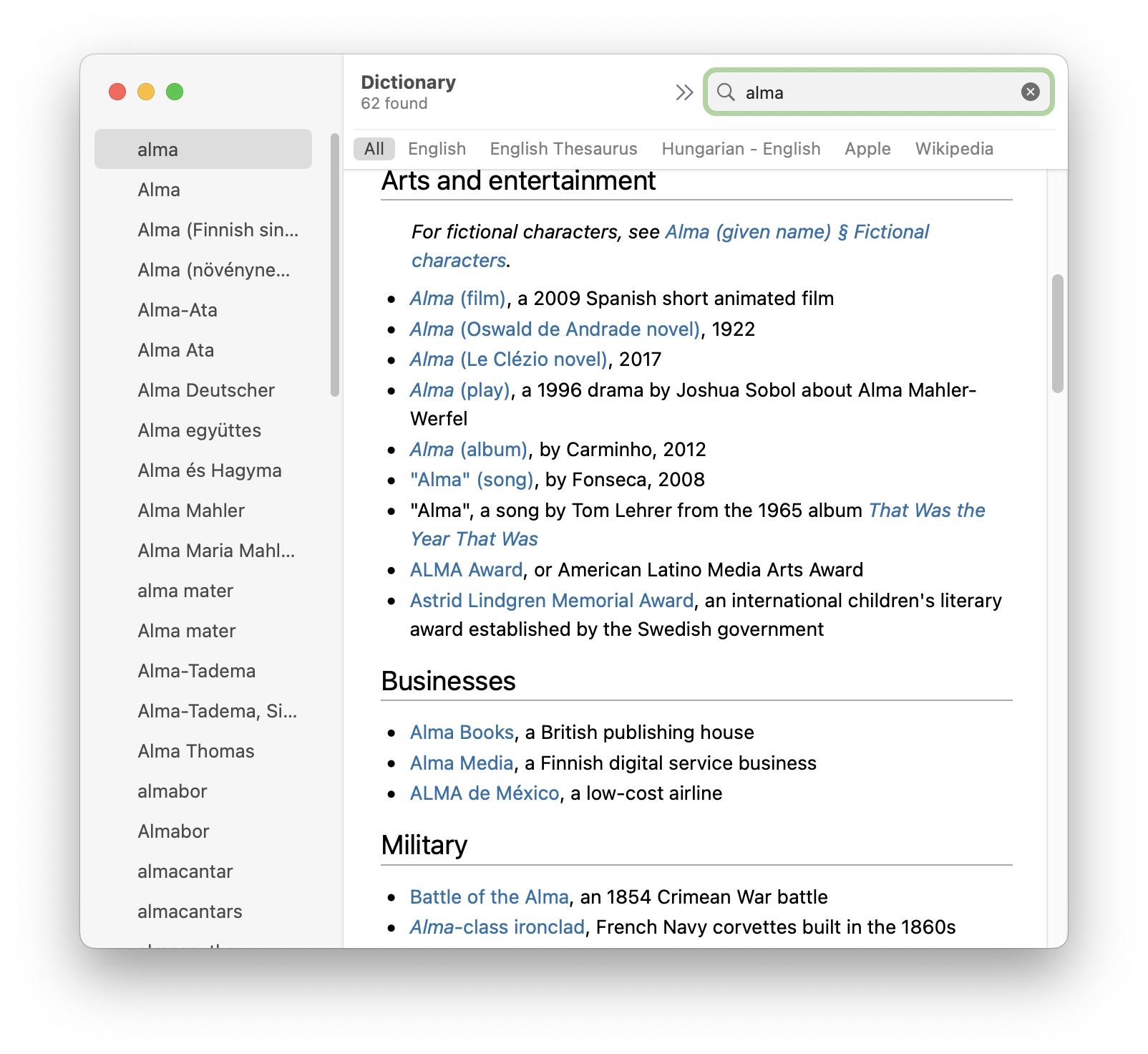Screen dimensions: 1148x1054
Task: Select capitalized 'Almabor' sidebar entry
Action: click(x=203, y=831)
